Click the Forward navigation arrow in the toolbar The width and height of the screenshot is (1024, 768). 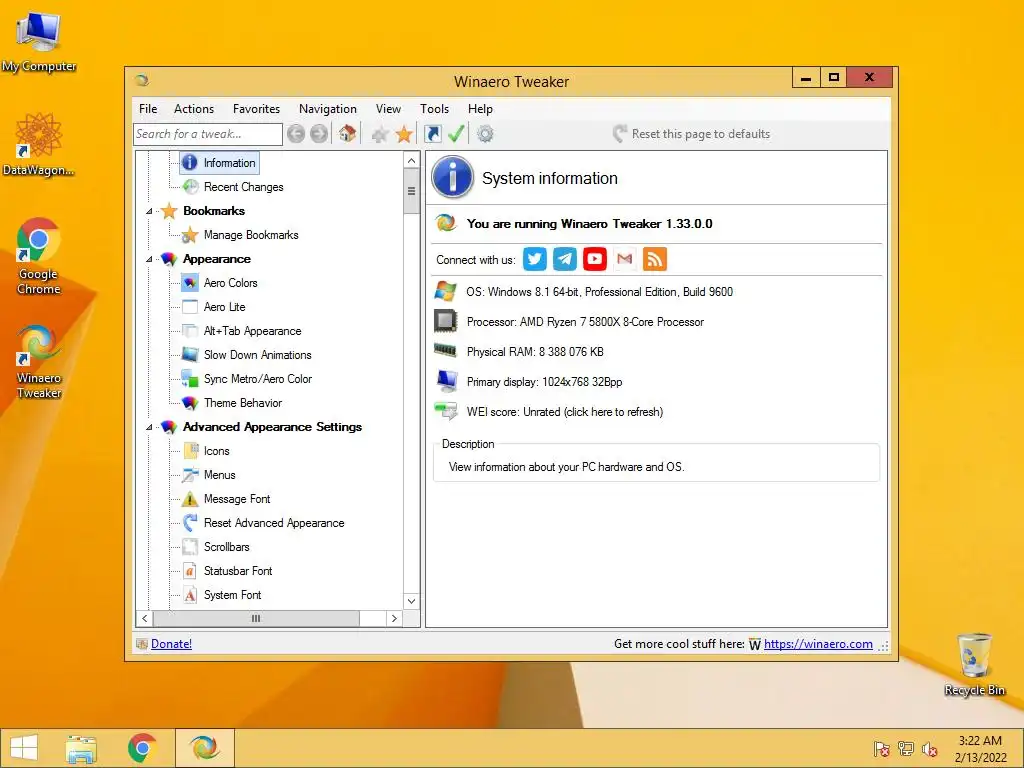point(319,134)
